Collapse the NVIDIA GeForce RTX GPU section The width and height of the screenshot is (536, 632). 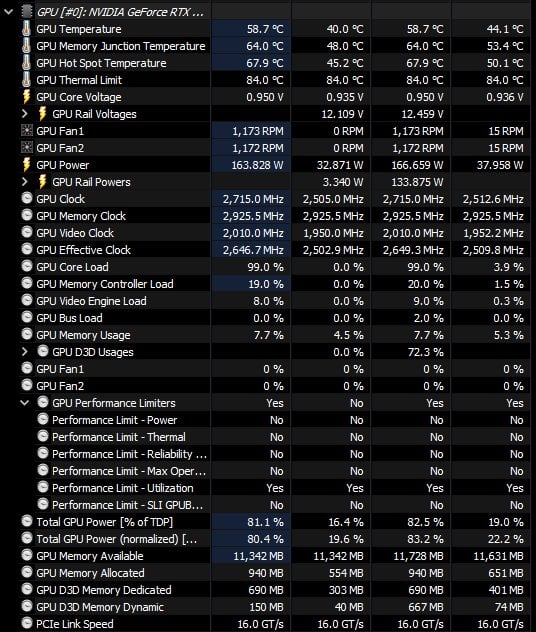(x=8, y=12)
